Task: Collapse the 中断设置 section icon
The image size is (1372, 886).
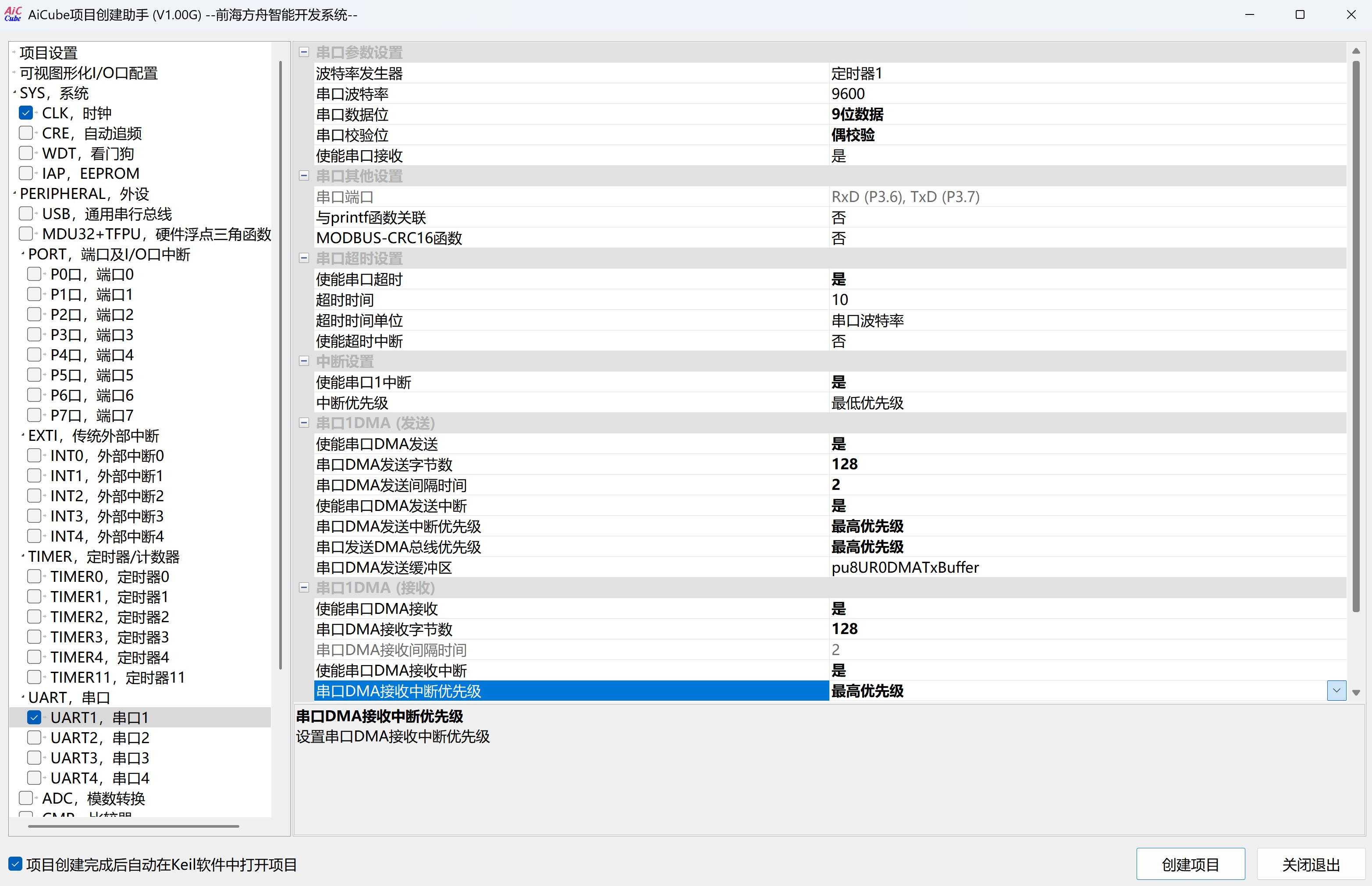Action: (304, 361)
